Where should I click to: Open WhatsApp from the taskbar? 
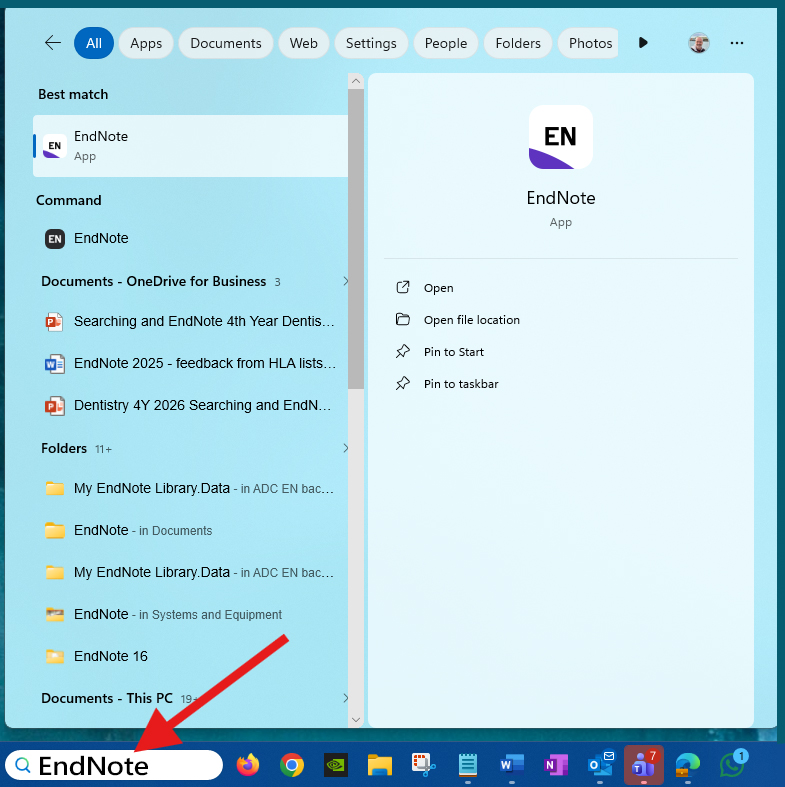click(x=732, y=764)
